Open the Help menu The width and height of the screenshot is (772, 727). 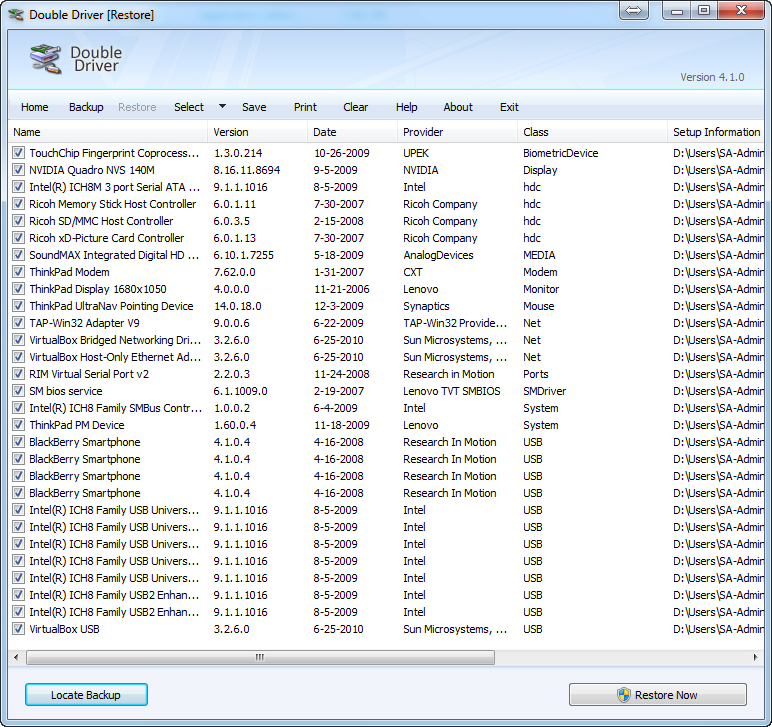[406, 107]
